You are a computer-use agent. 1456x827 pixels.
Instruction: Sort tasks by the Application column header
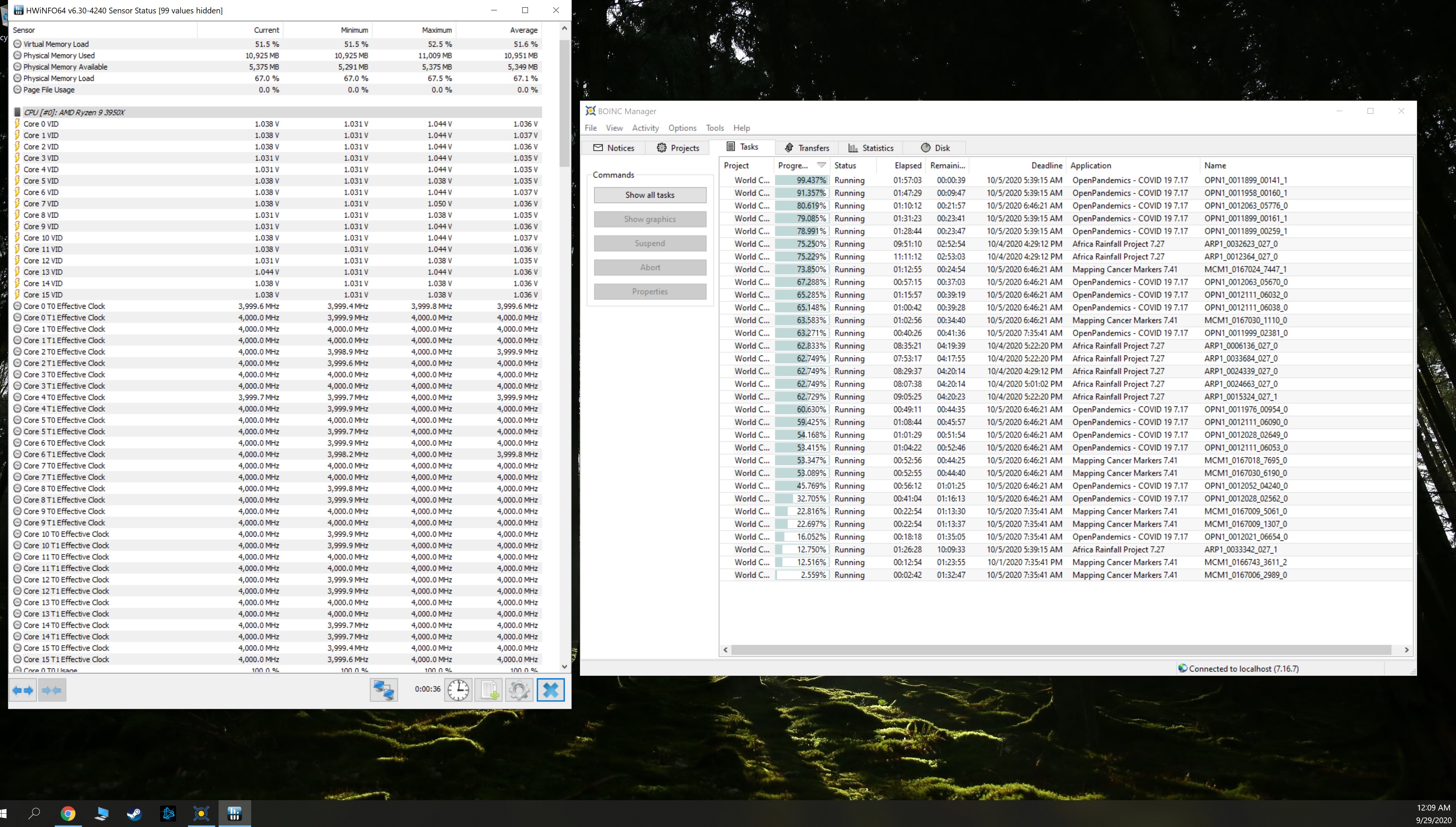pyautogui.click(x=1132, y=165)
